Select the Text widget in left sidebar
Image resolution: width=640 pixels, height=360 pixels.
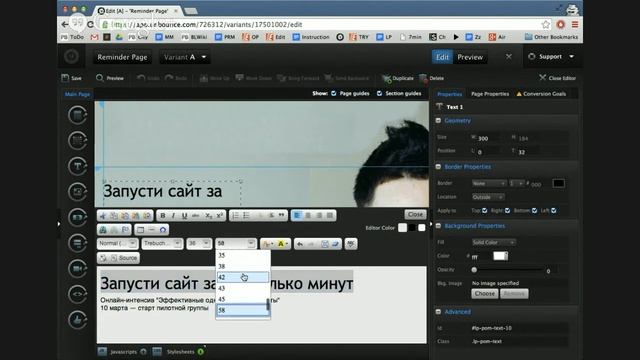(77, 167)
